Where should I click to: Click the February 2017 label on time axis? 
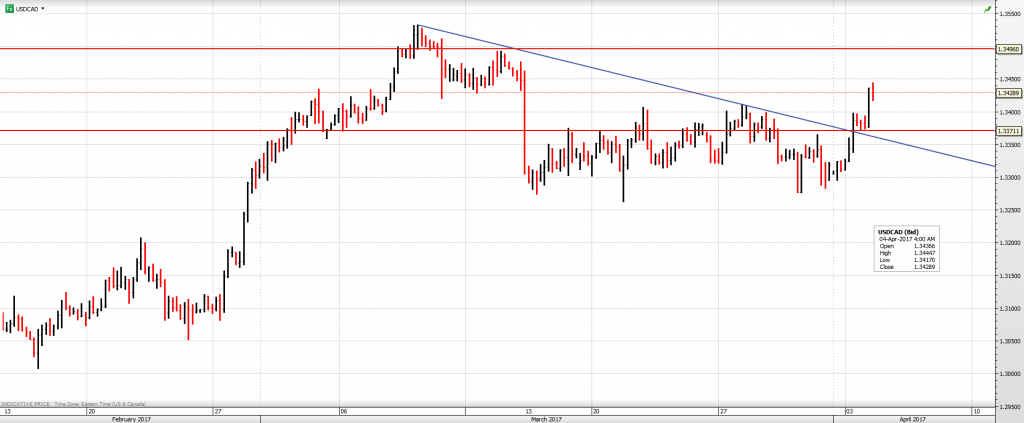(129, 418)
